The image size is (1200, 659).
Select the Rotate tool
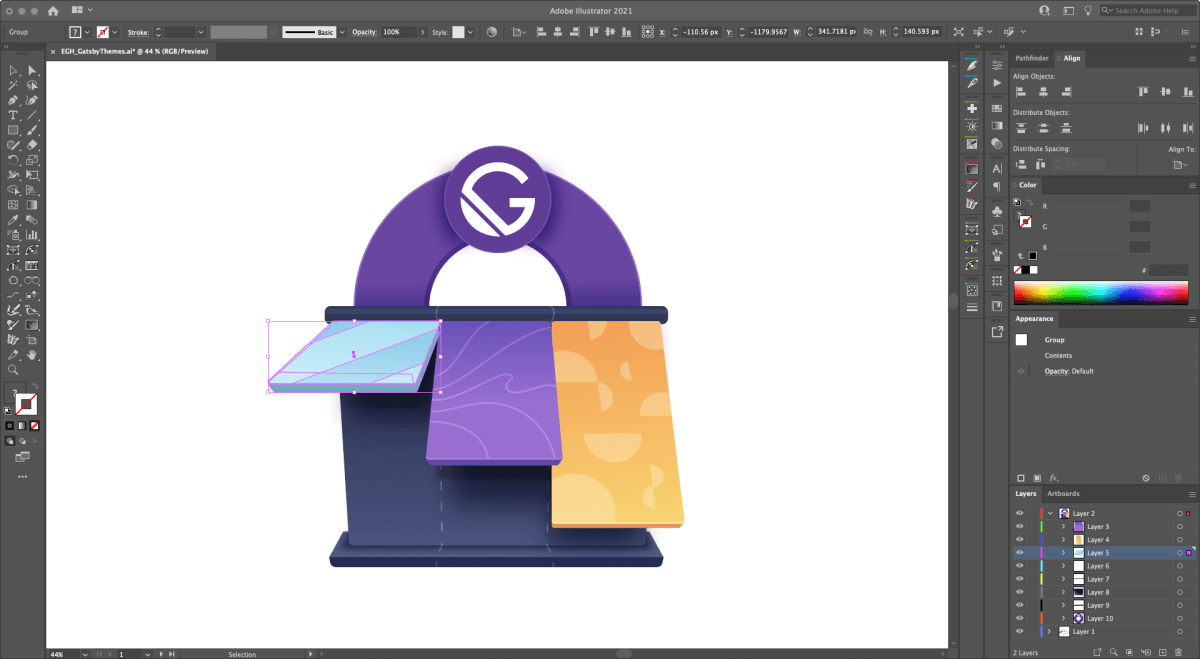[x=14, y=160]
